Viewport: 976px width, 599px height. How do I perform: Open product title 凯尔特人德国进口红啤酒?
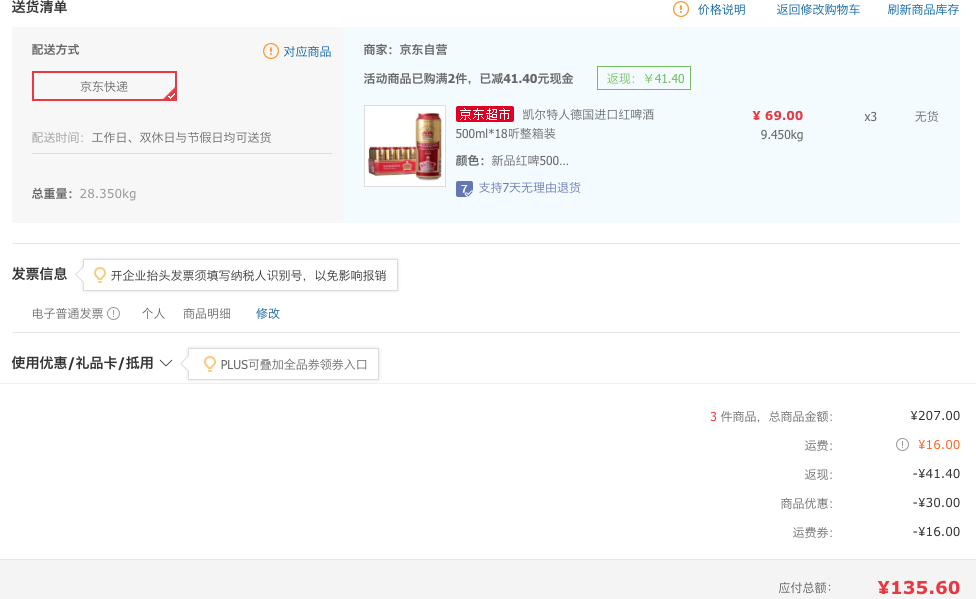[x=588, y=114]
